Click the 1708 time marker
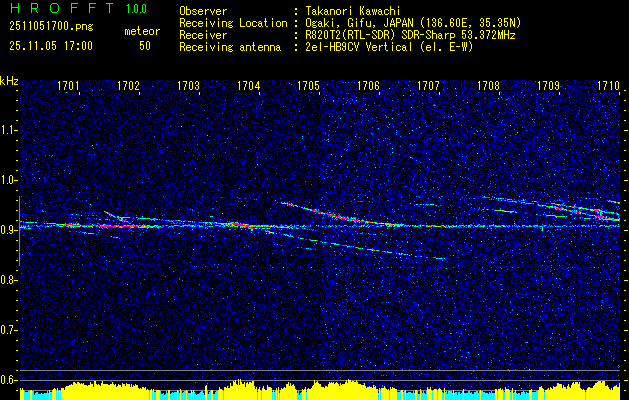This screenshot has height=400, width=629. (489, 86)
